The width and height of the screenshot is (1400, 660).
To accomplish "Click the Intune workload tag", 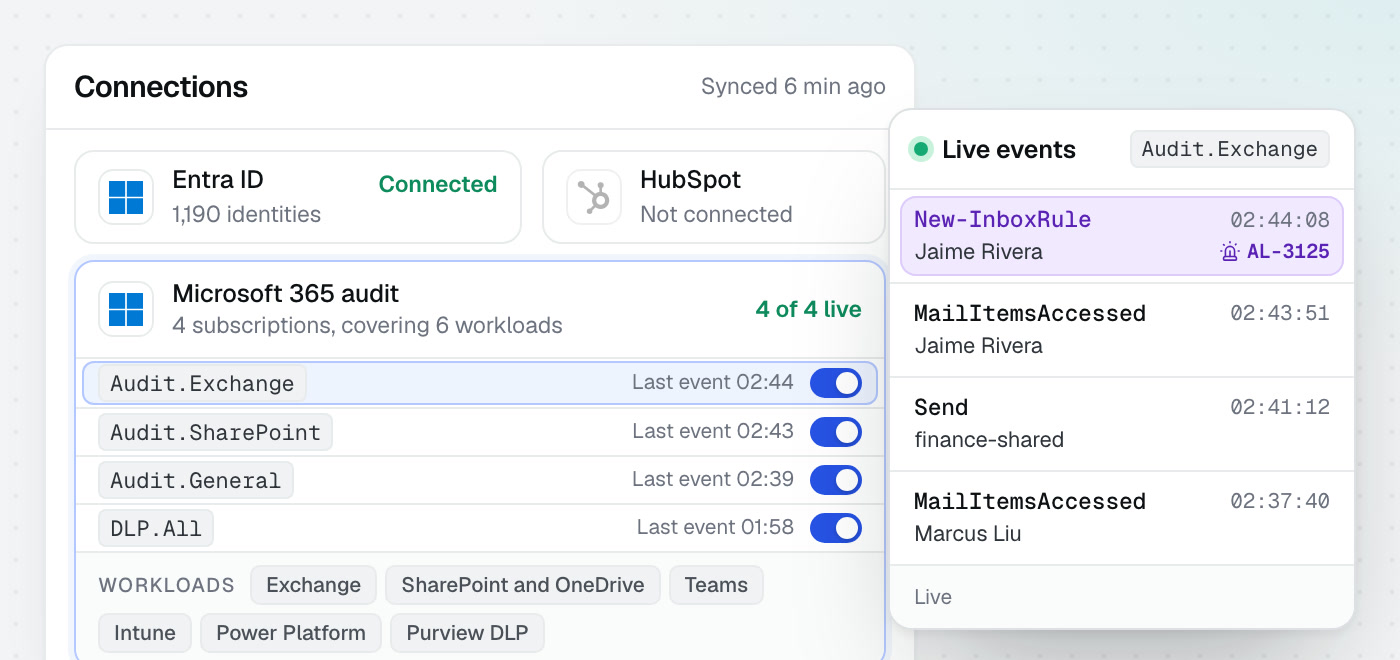I will pos(145,633).
